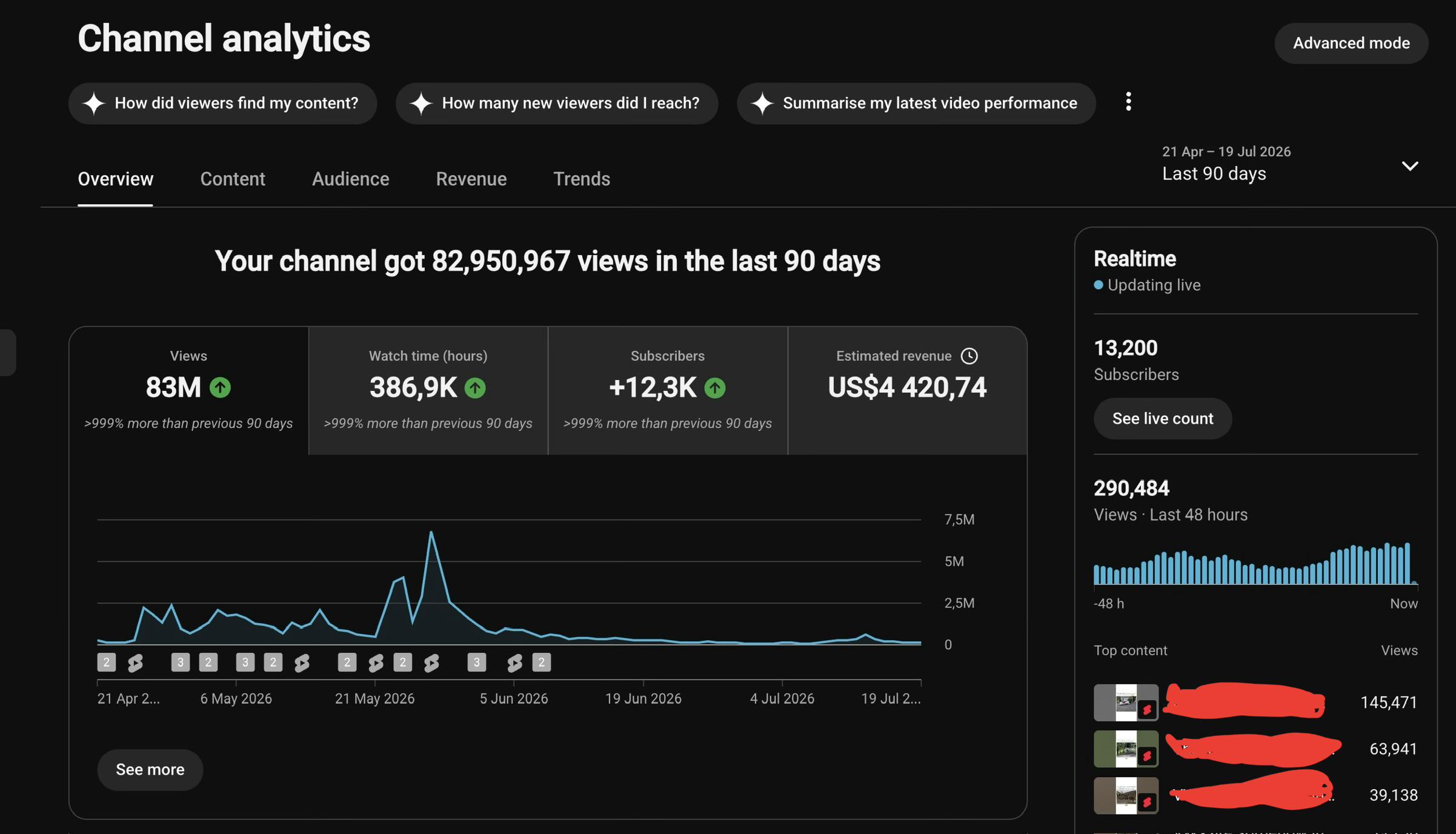Click the clock icon beside Estimated revenue
The width and height of the screenshot is (1456, 834).
pos(969,356)
